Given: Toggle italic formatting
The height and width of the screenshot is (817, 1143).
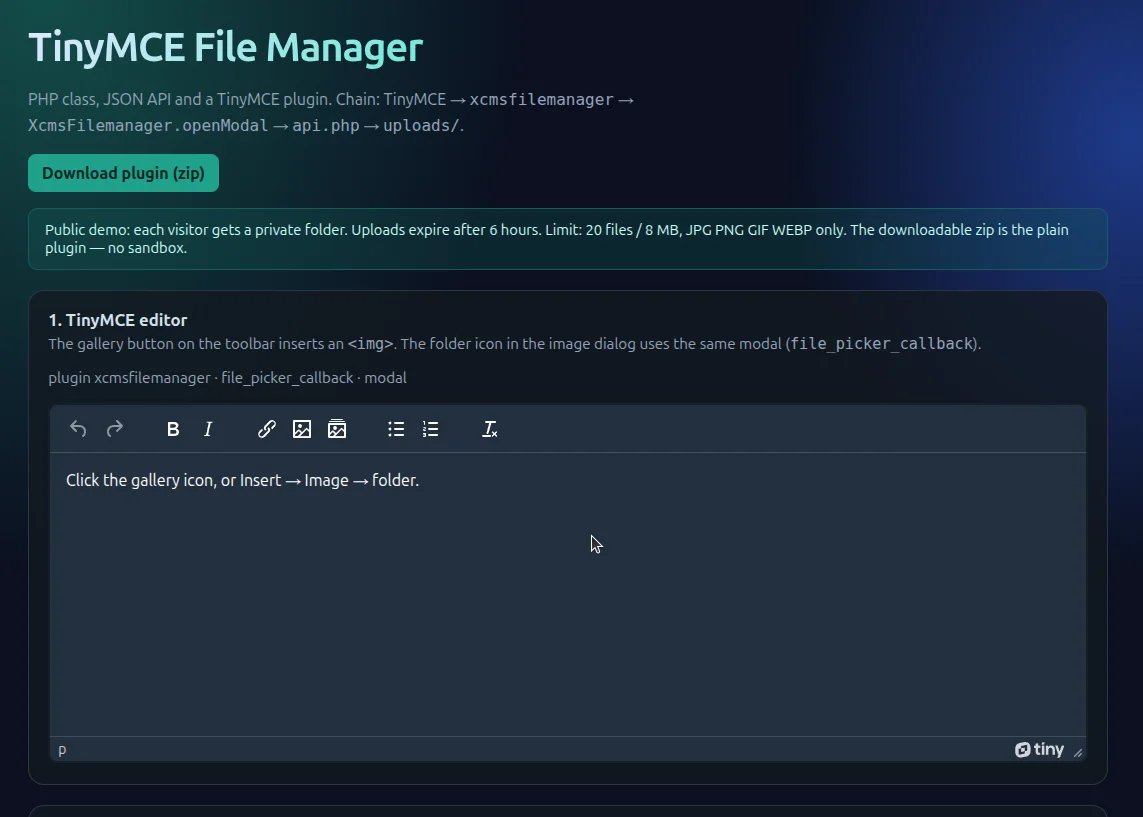Looking at the screenshot, I should pyautogui.click(x=208, y=429).
